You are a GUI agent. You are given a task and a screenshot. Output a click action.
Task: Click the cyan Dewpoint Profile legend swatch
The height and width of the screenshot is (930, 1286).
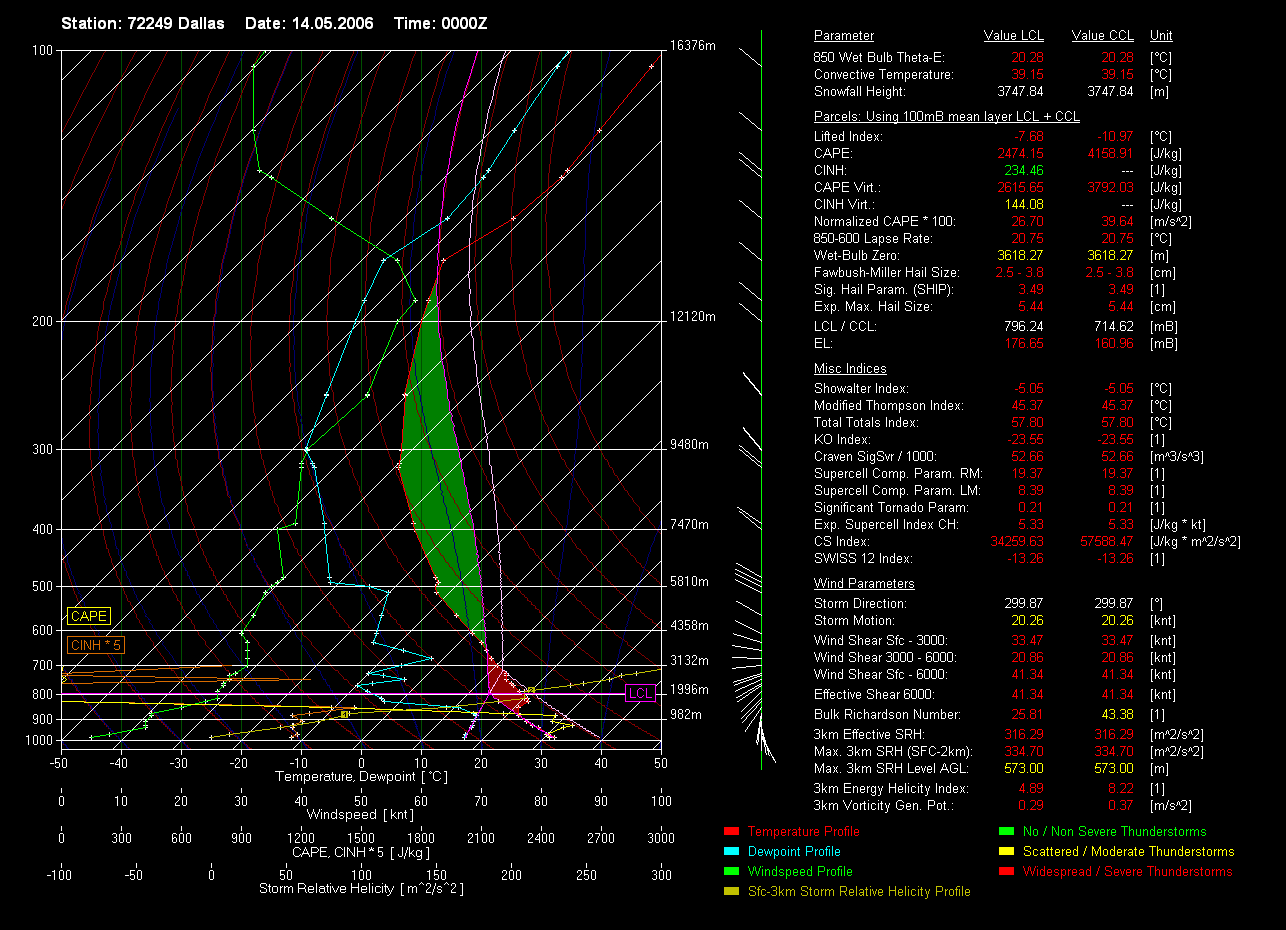coord(729,851)
